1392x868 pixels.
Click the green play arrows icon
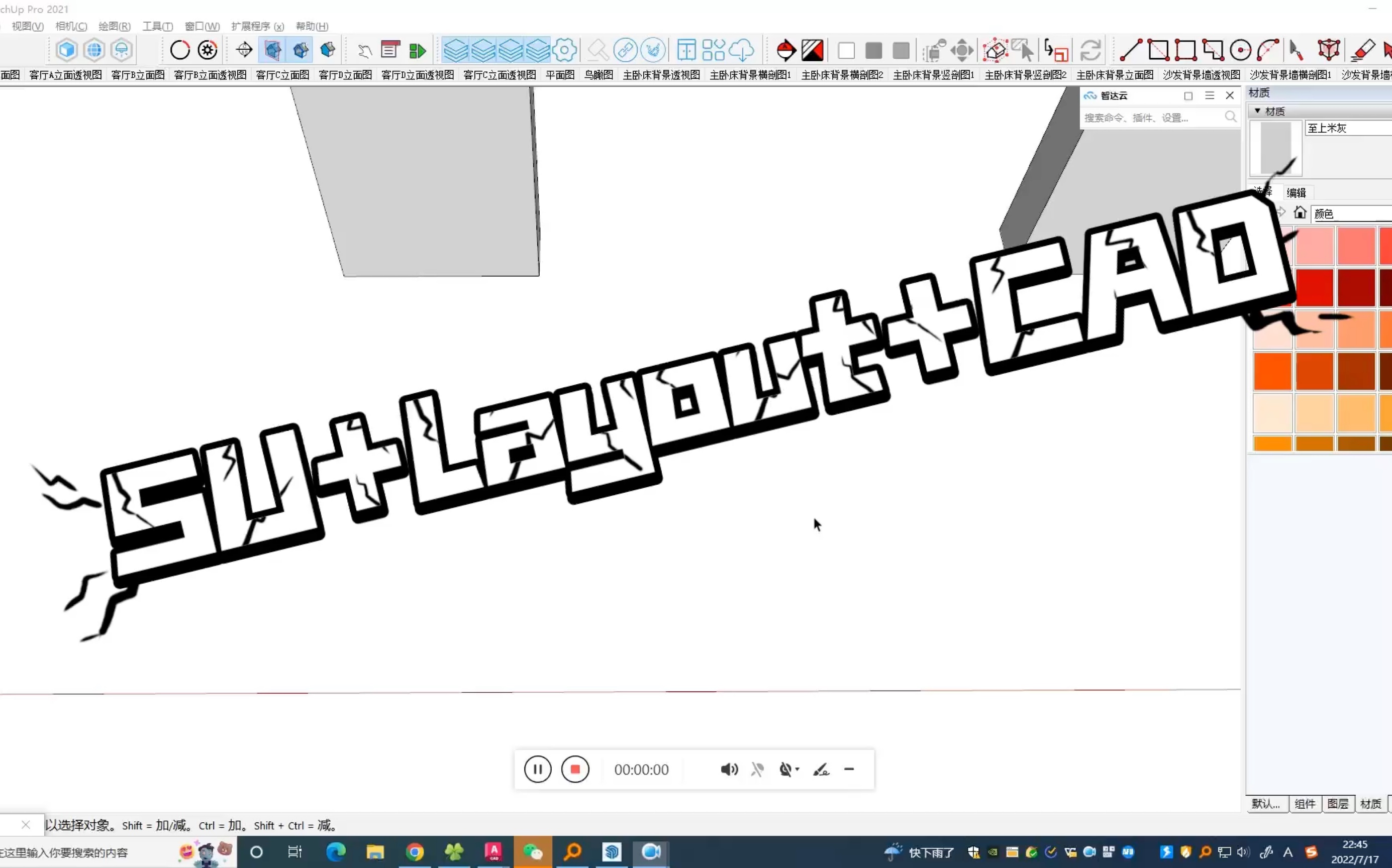pyautogui.click(x=418, y=51)
